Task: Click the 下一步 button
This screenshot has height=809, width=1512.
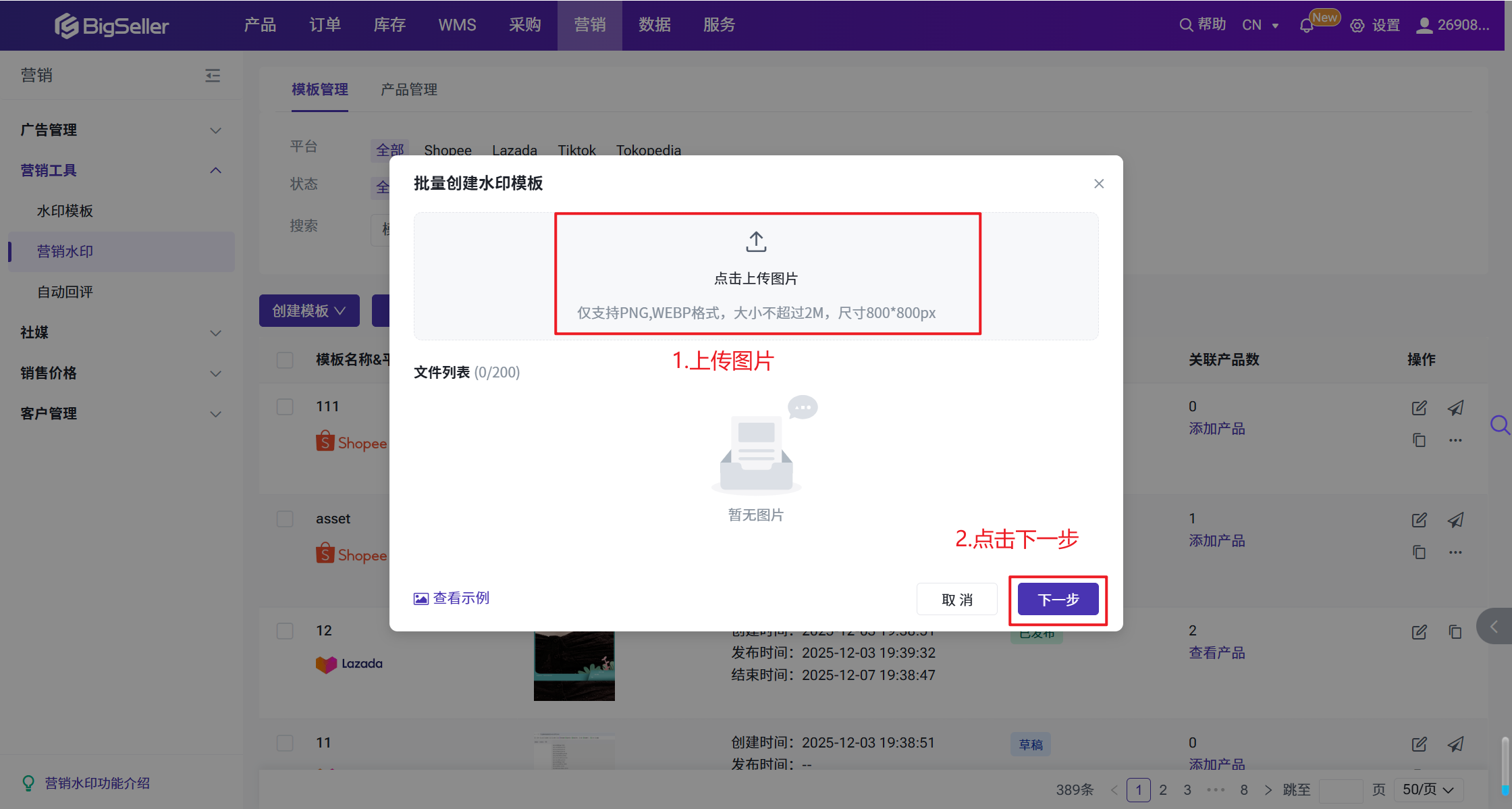Action: pyautogui.click(x=1058, y=600)
